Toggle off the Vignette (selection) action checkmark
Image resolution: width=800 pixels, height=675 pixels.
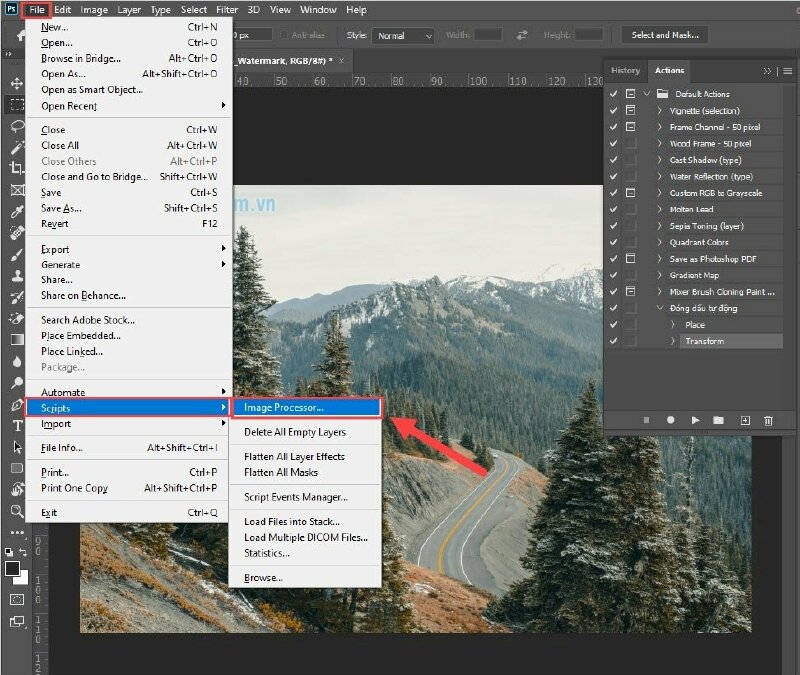point(611,112)
